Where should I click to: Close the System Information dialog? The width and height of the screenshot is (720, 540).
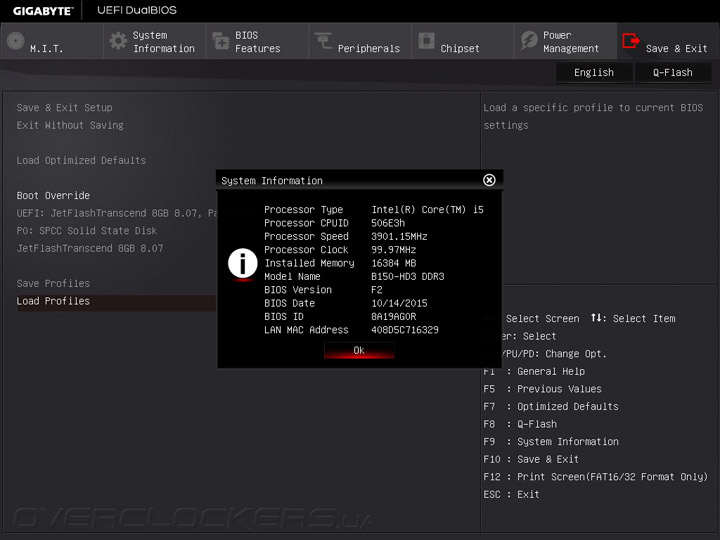tap(489, 180)
